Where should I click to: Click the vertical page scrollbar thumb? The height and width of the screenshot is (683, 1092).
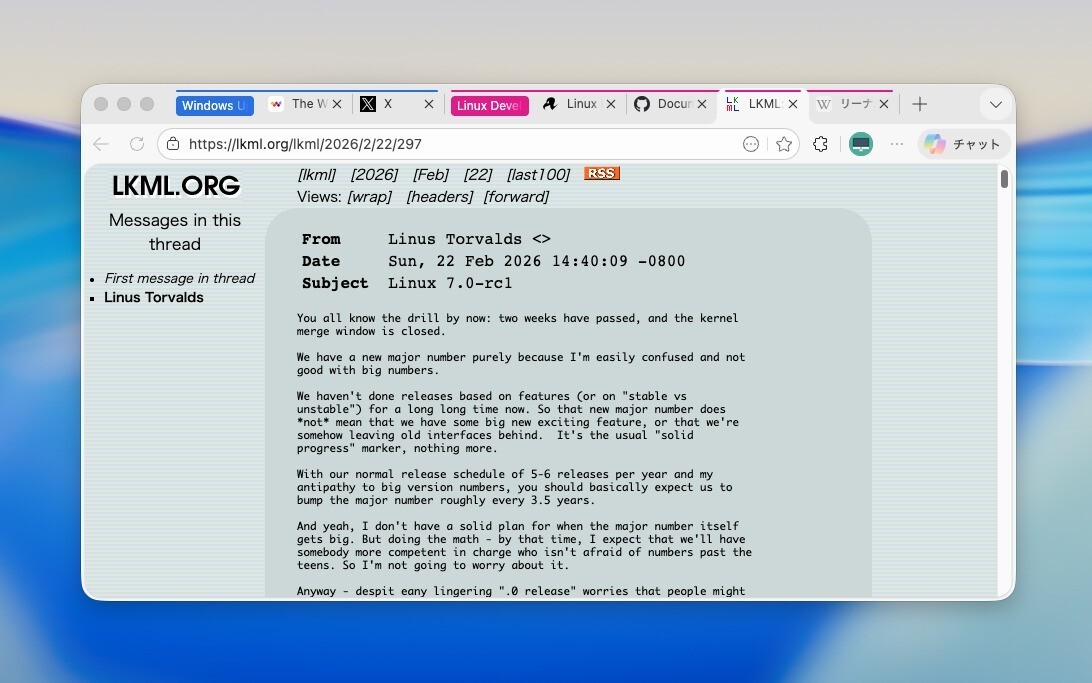coord(1004,180)
